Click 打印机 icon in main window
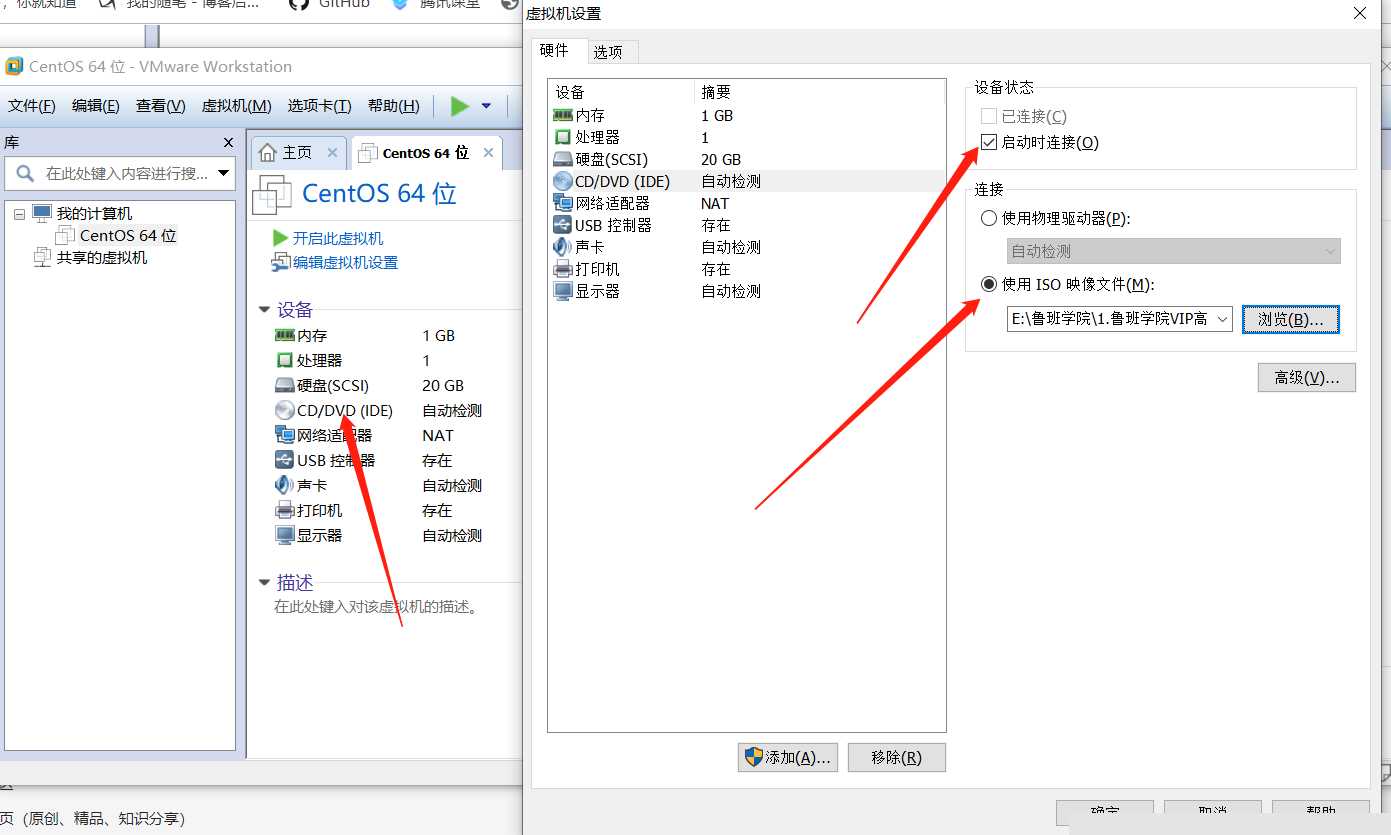Viewport: 1391px width, 835px height. 284,510
